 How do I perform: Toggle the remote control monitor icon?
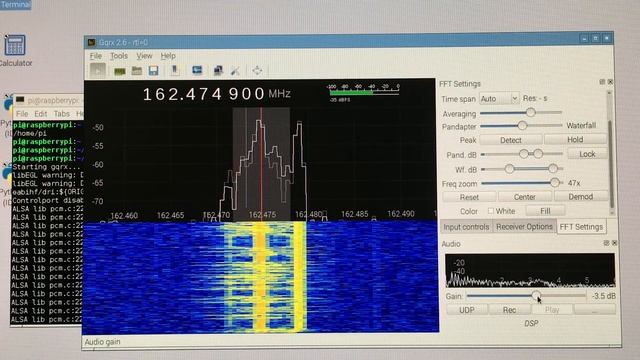pos(197,70)
